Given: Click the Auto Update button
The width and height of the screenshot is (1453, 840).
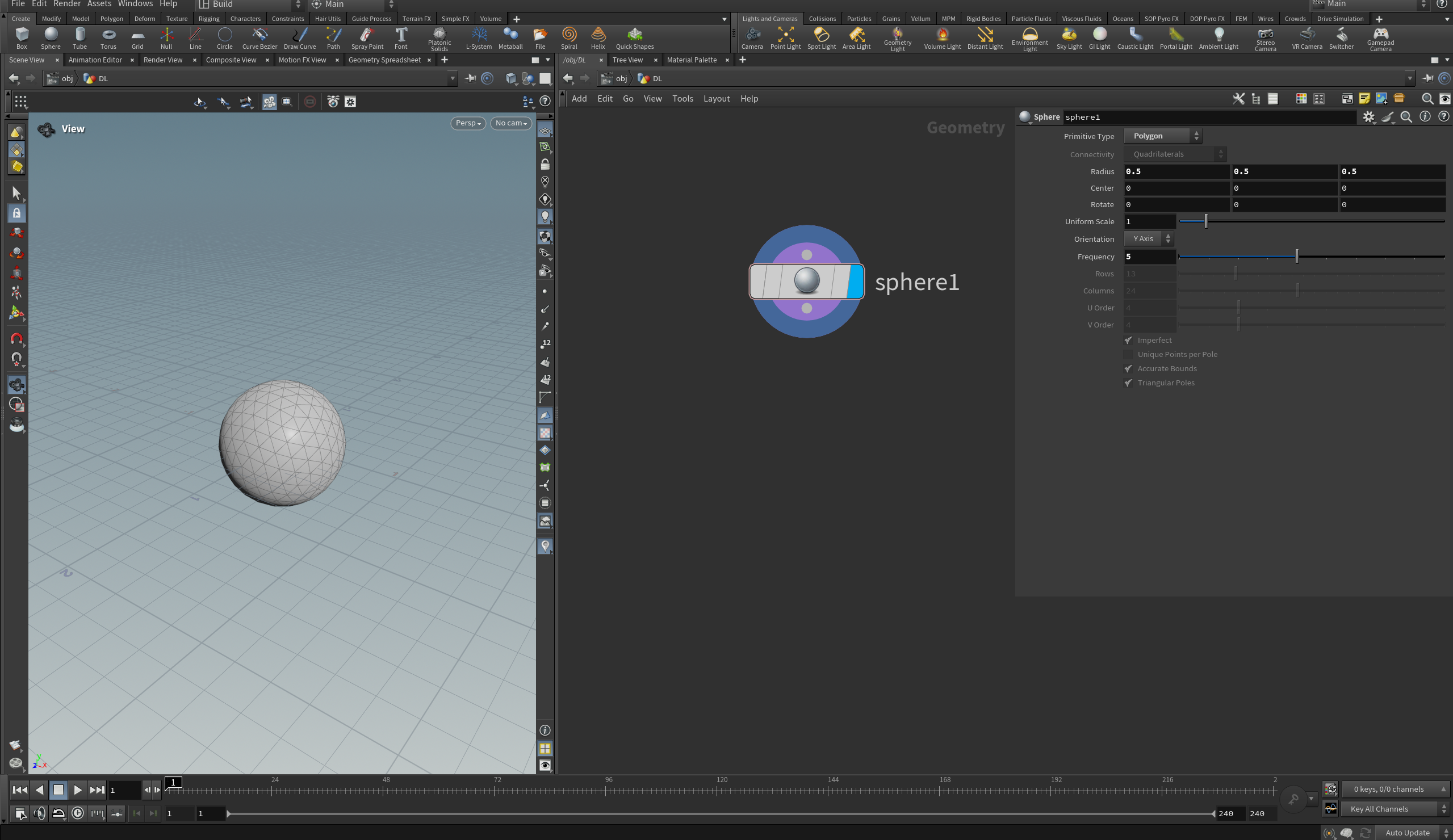Looking at the screenshot, I should 1407,833.
